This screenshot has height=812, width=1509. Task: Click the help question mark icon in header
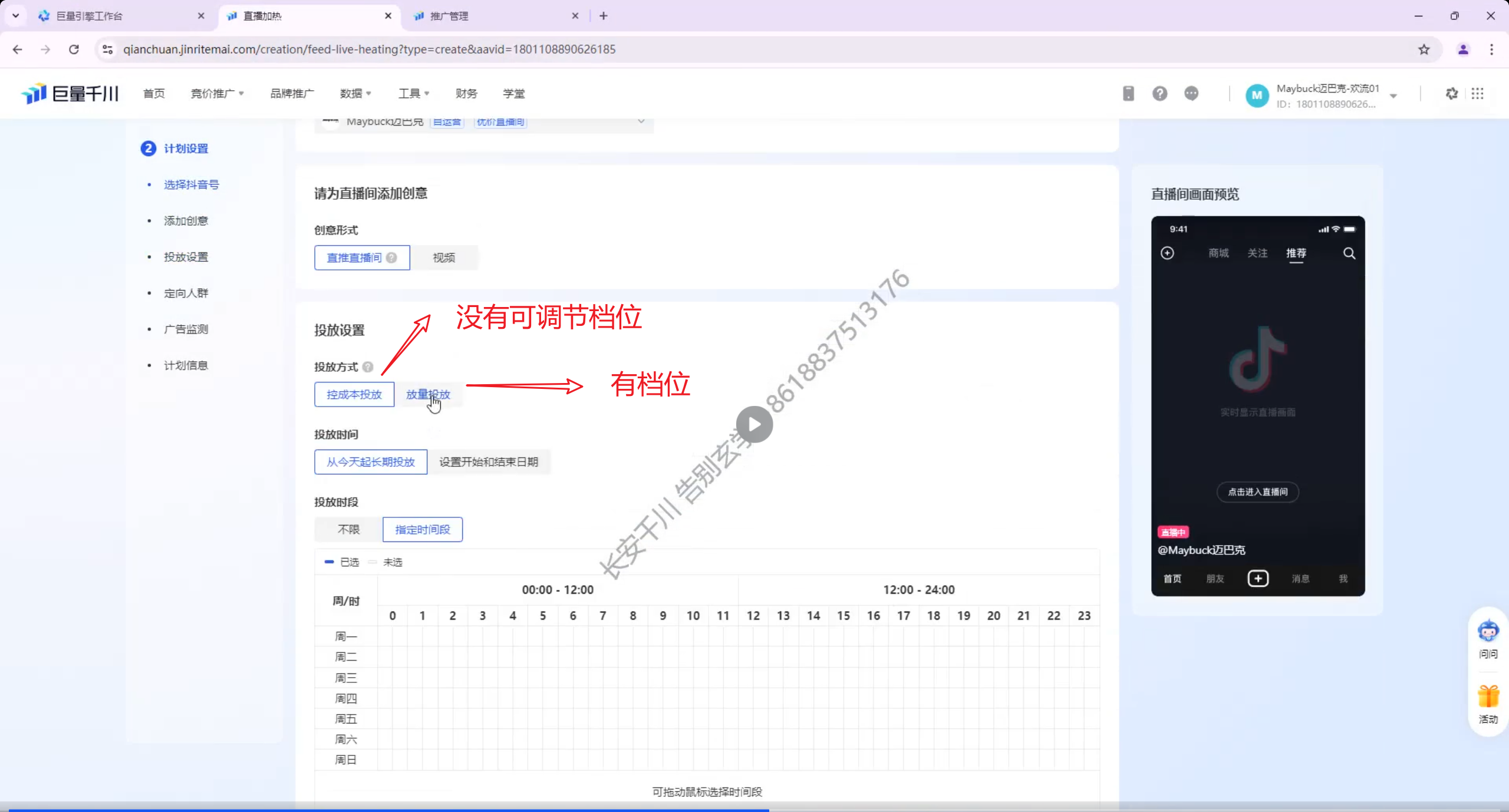[x=1159, y=94]
